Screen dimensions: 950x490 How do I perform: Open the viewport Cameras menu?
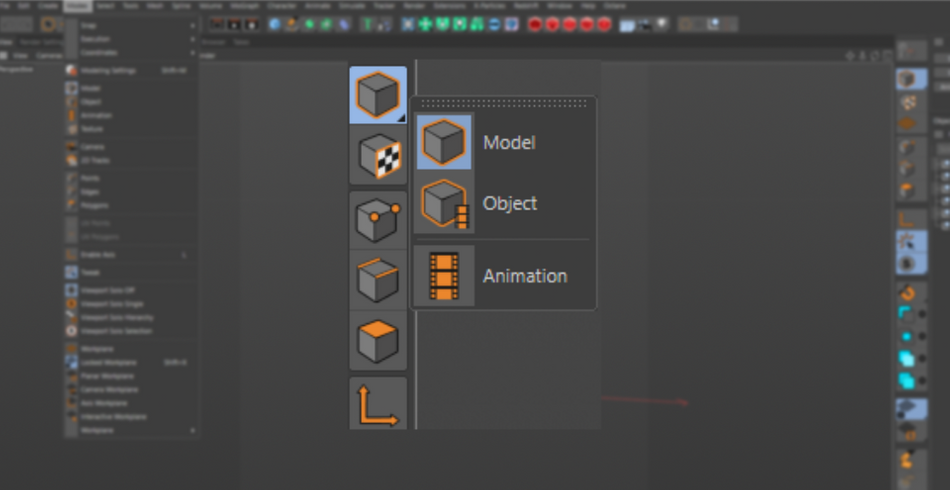point(48,55)
